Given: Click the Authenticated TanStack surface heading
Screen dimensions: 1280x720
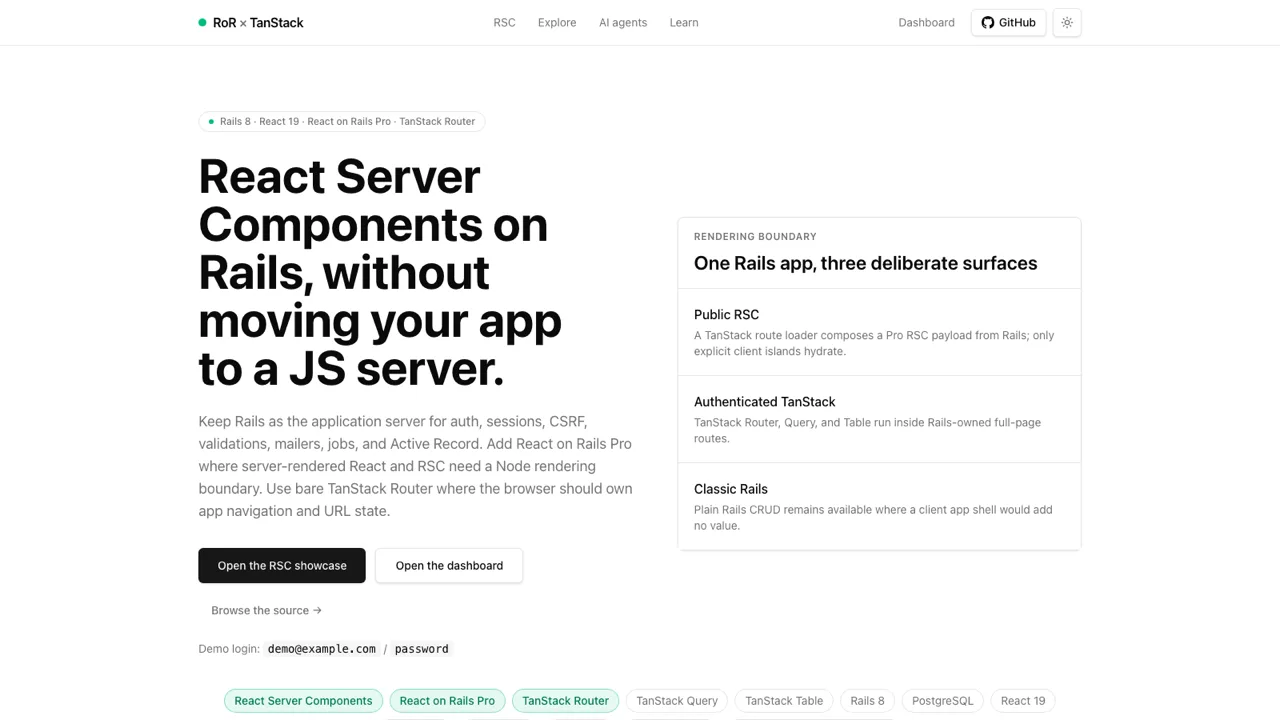Looking at the screenshot, I should (765, 402).
